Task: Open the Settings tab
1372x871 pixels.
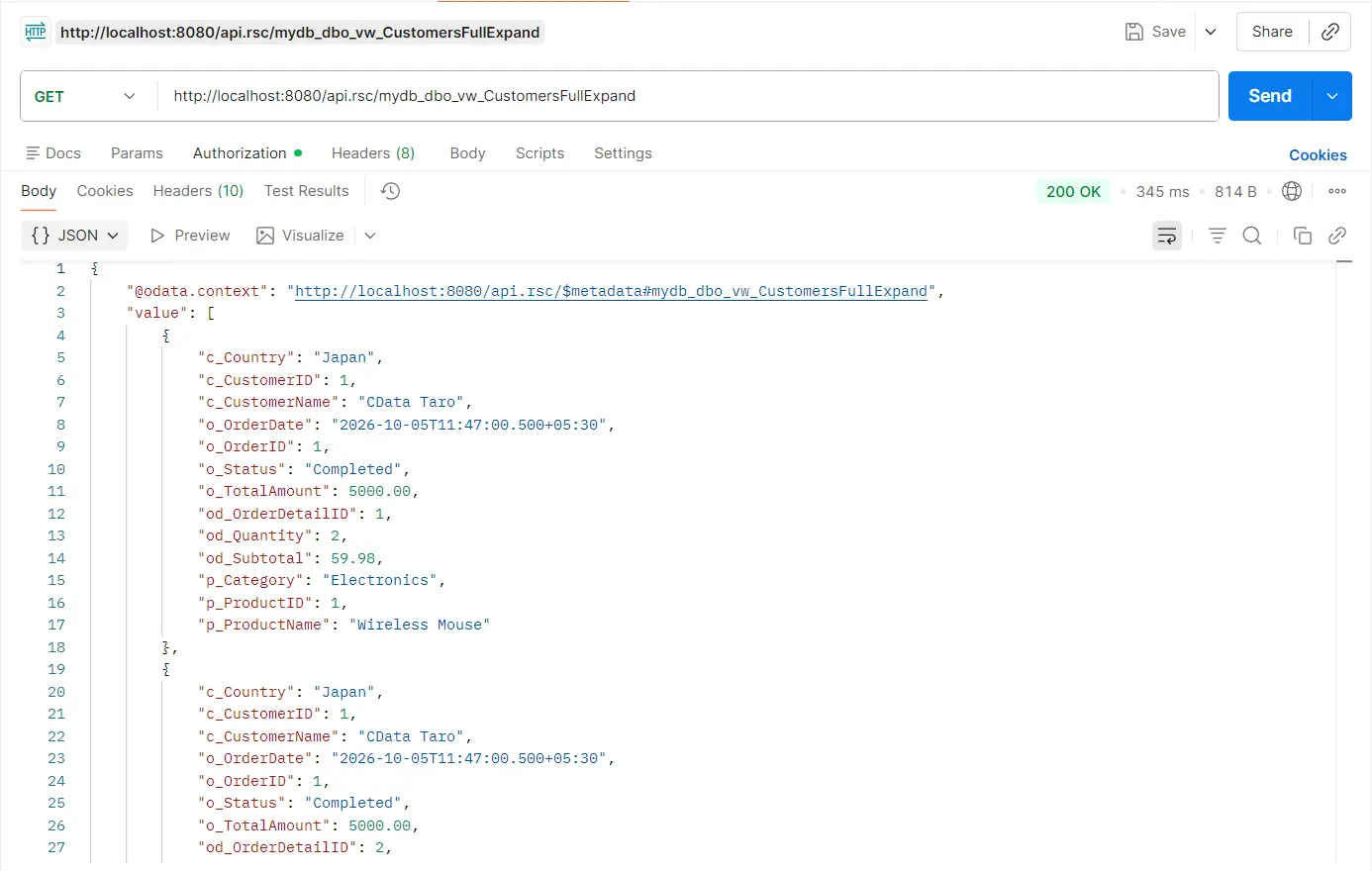Action: [x=623, y=153]
